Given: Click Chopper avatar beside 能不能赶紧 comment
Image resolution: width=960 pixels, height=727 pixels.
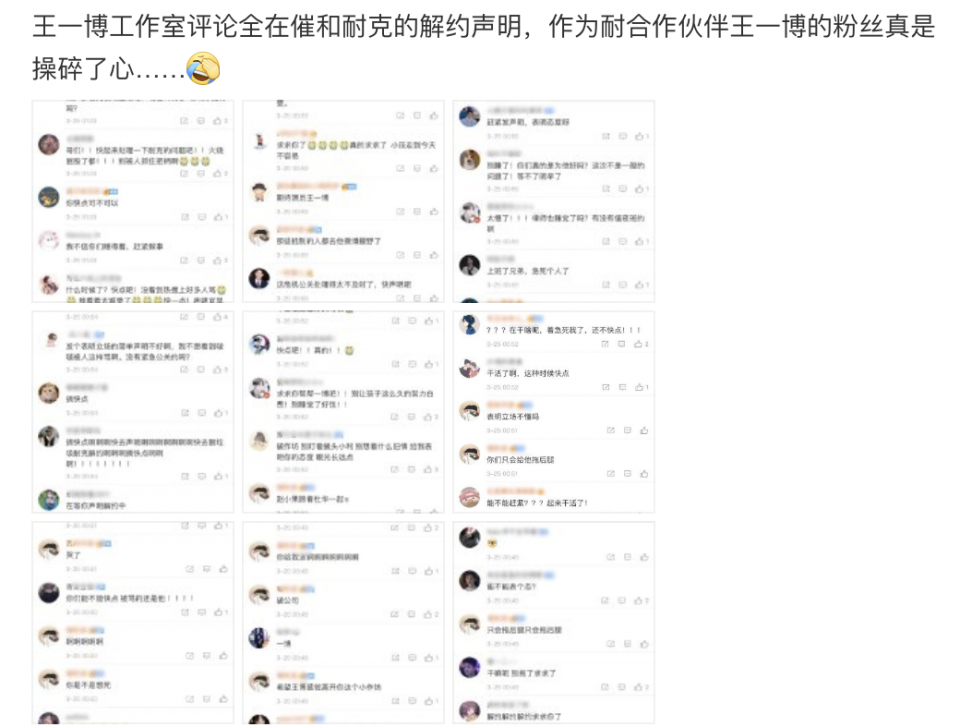Looking at the screenshot, I should [x=470, y=497].
